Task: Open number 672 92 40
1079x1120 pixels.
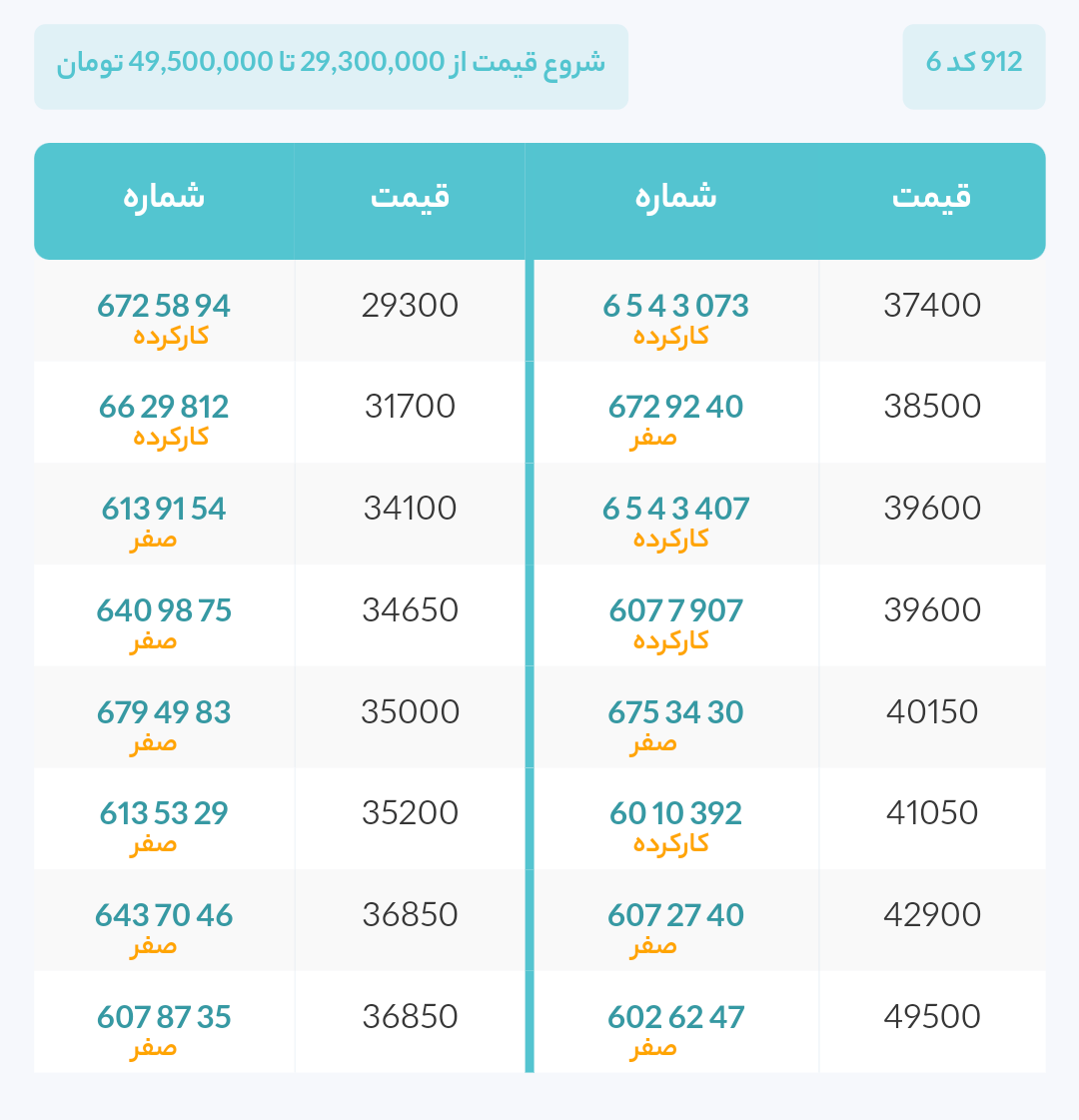Action: [675, 408]
